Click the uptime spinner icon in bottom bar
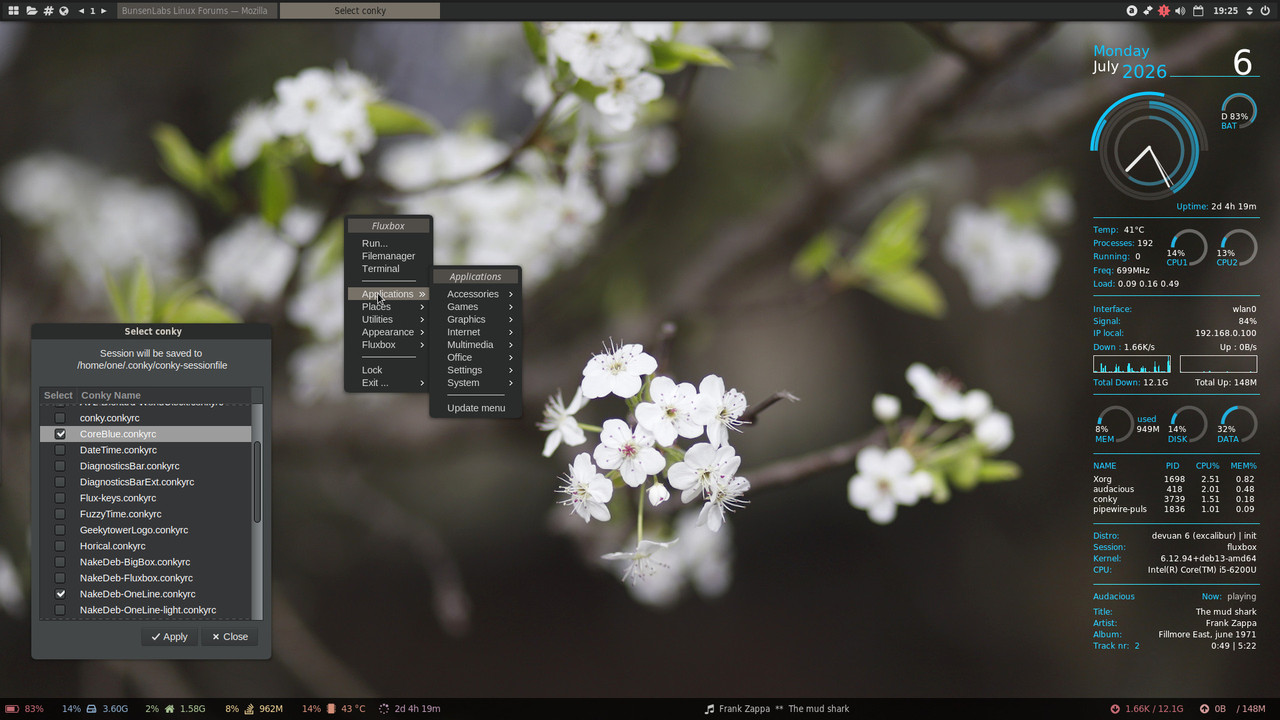1280x720 pixels. pos(384,709)
